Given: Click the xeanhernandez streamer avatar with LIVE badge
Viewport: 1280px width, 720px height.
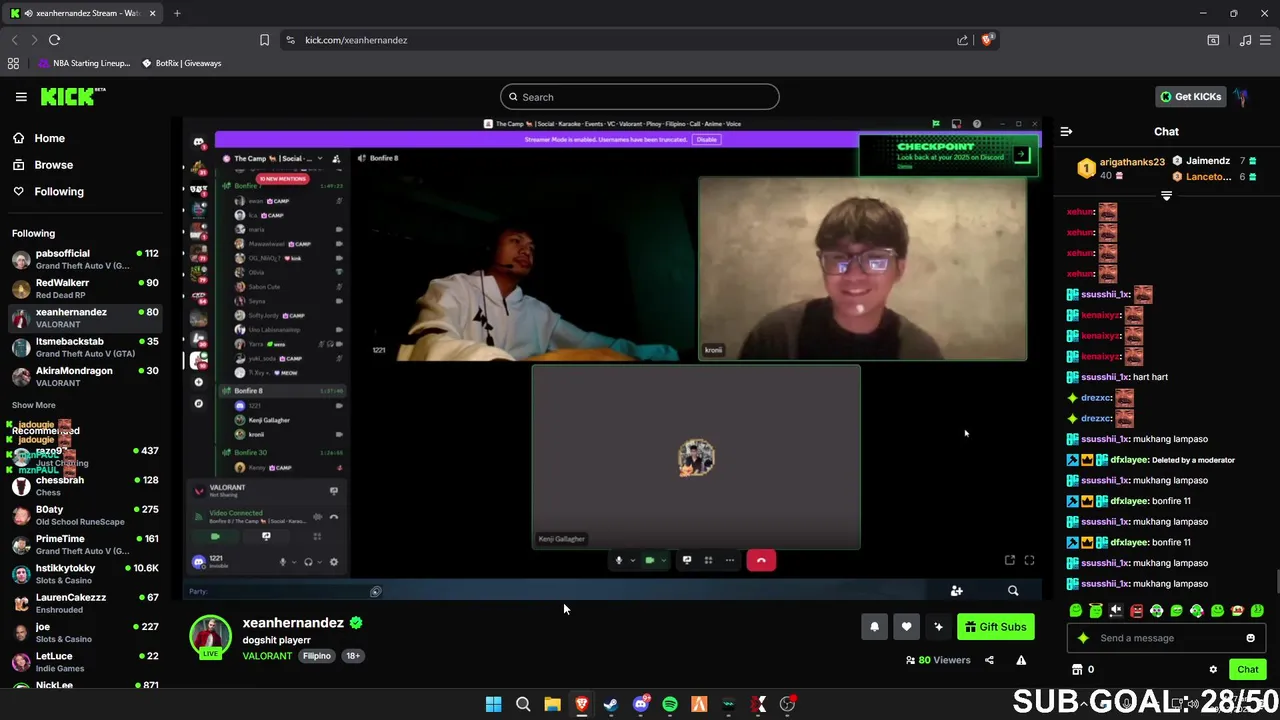Looking at the screenshot, I should pos(210,637).
